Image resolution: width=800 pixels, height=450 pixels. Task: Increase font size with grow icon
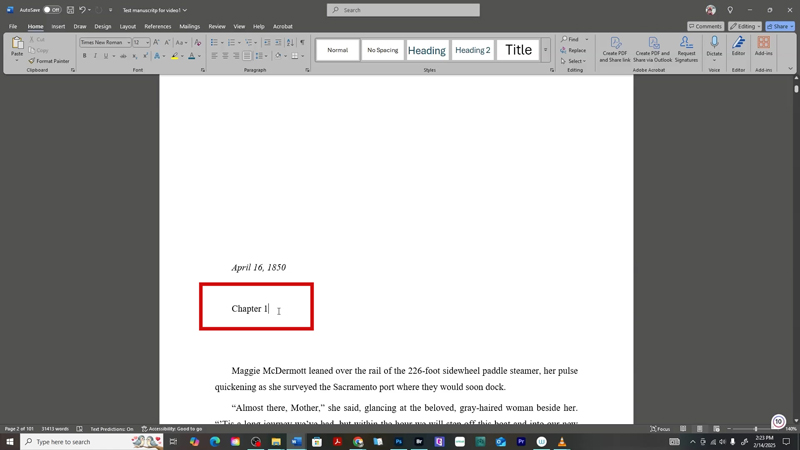pos(156,42)
